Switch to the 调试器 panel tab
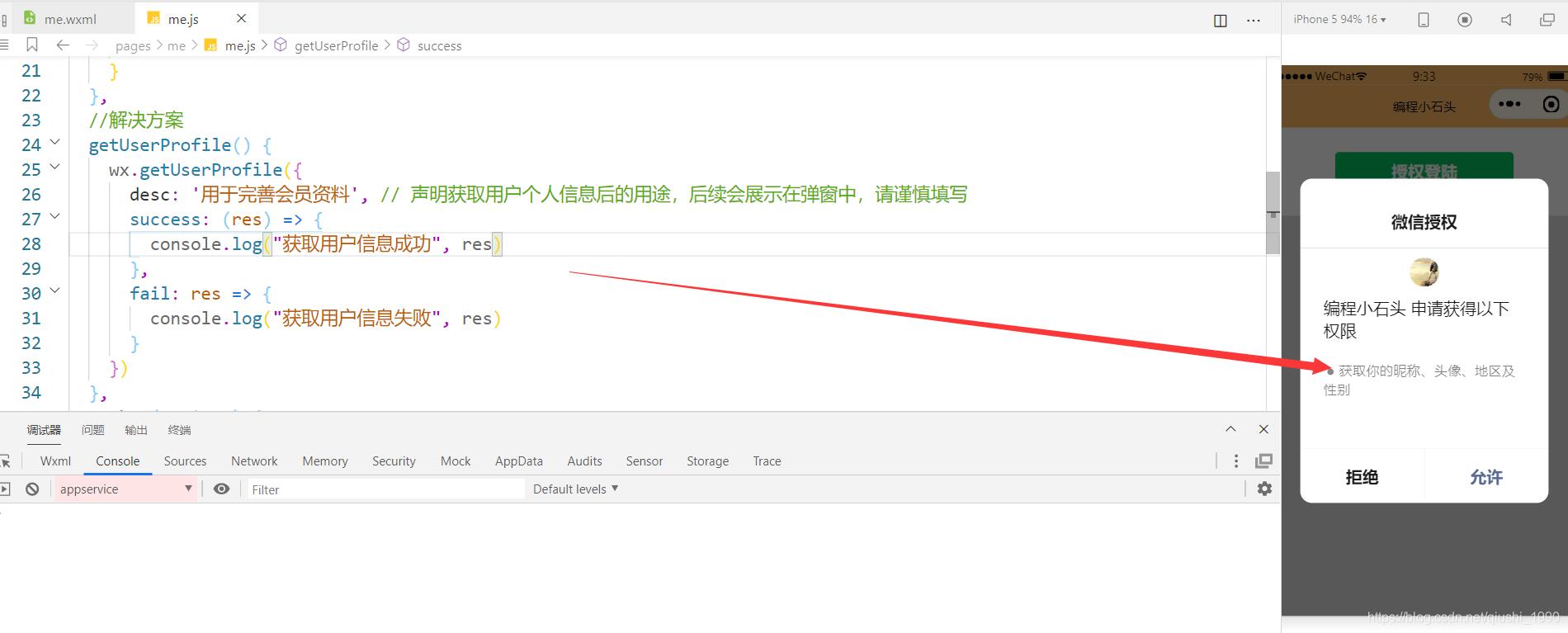 pos(44,430)
